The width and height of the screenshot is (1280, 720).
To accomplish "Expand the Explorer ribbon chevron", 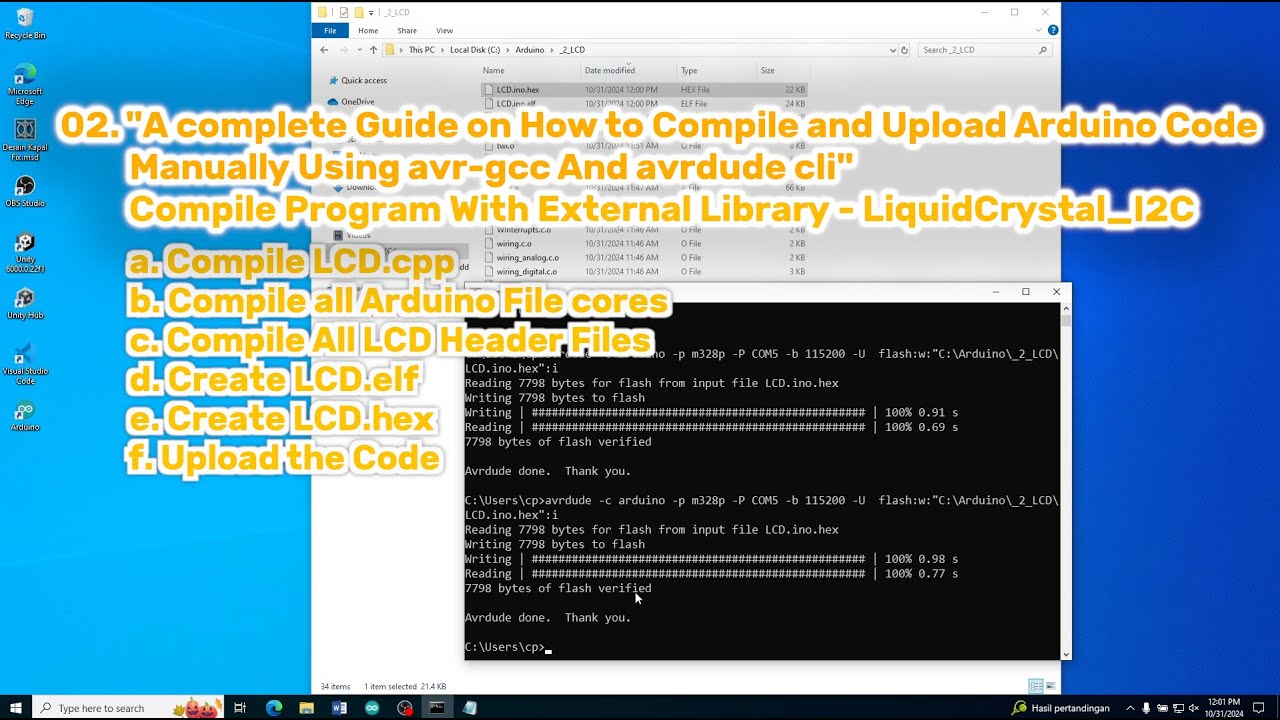I will pyautogui.click(x=1038, y=31).
